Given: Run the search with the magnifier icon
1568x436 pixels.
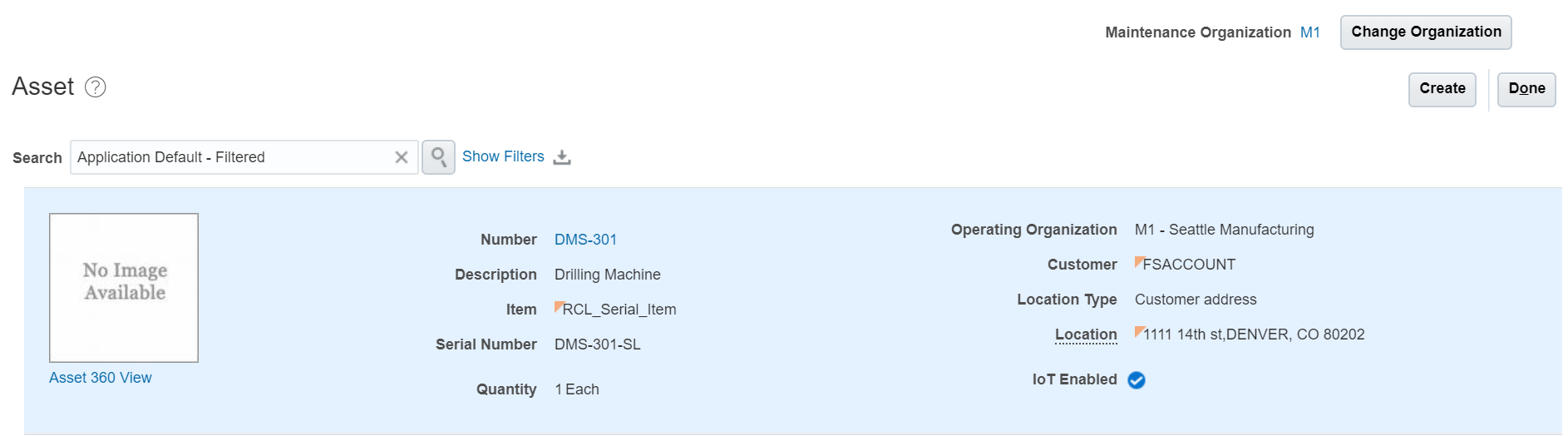Looking at the screenshot, I should [x=438, y=157].
